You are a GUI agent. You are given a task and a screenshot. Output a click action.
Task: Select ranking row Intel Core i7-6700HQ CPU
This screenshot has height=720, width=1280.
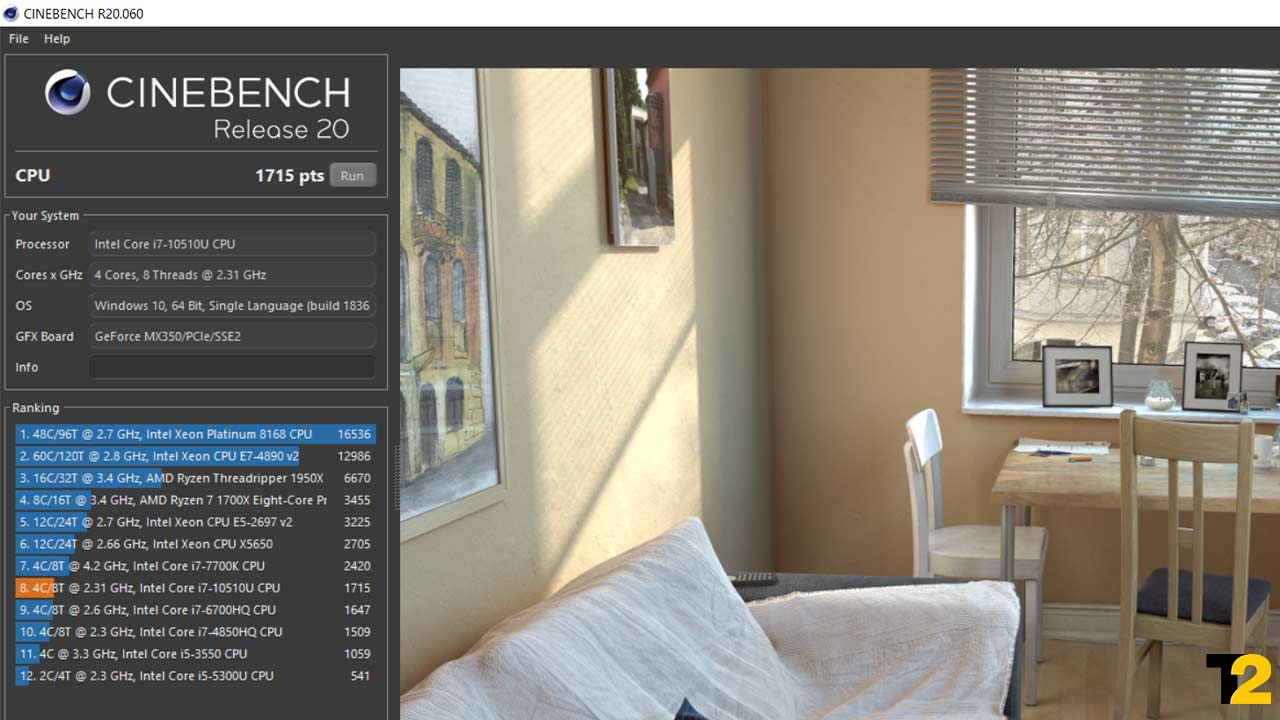point(195,610)
